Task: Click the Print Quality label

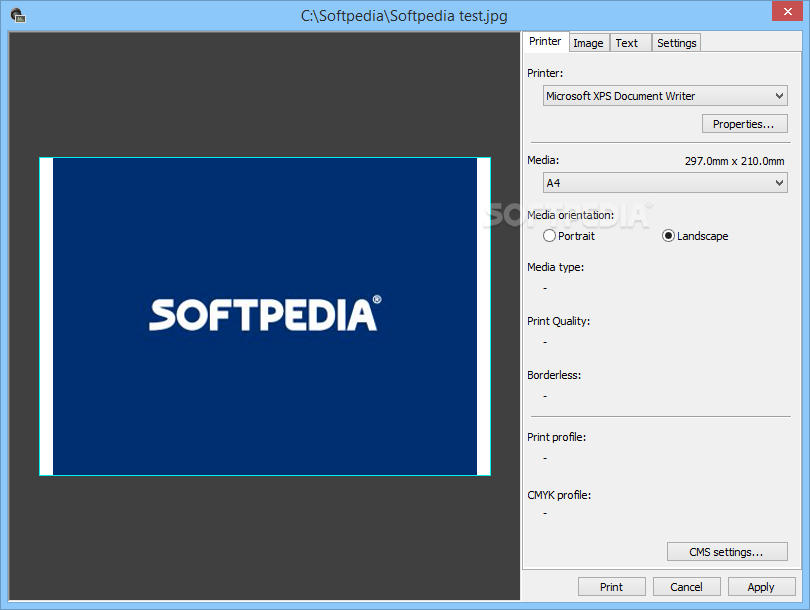Action: (x=558, y=321)
